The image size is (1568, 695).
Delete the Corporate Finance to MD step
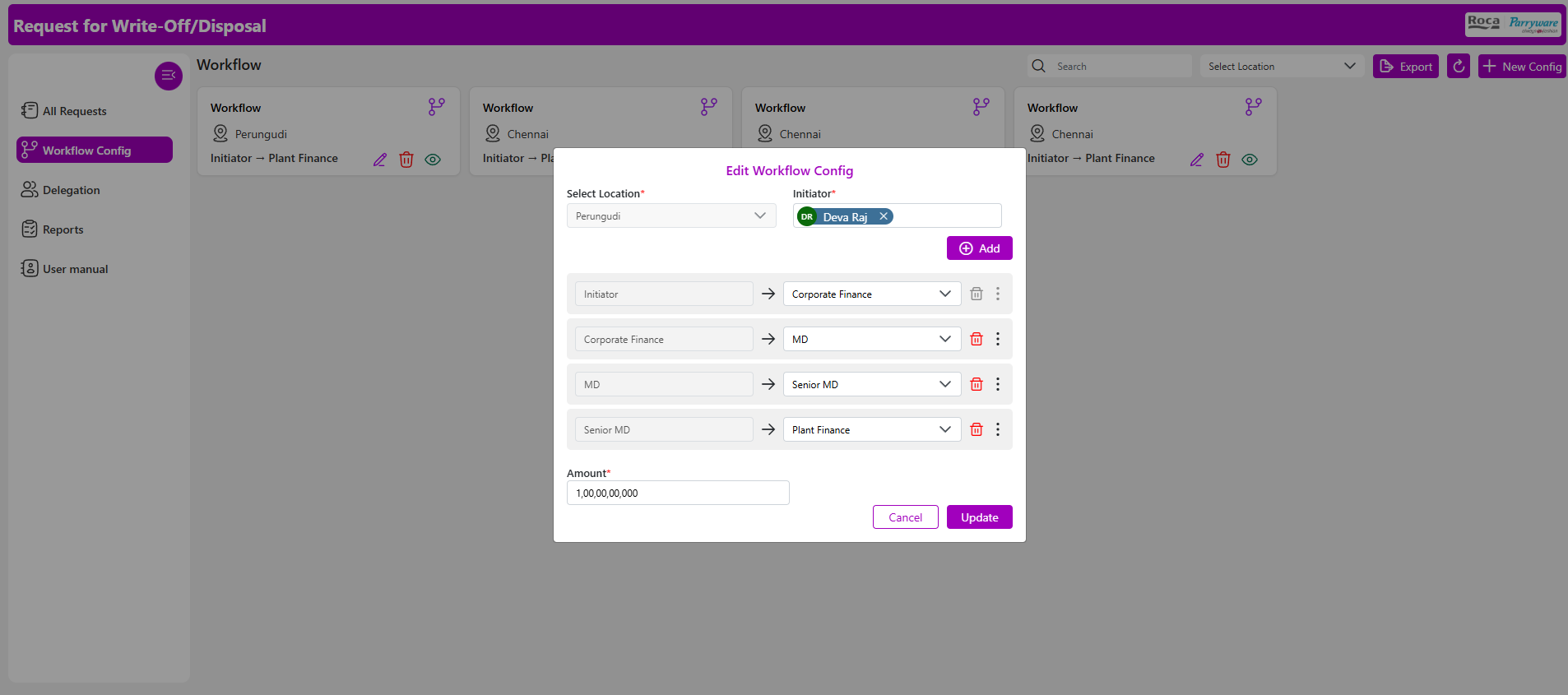point(977,339)
